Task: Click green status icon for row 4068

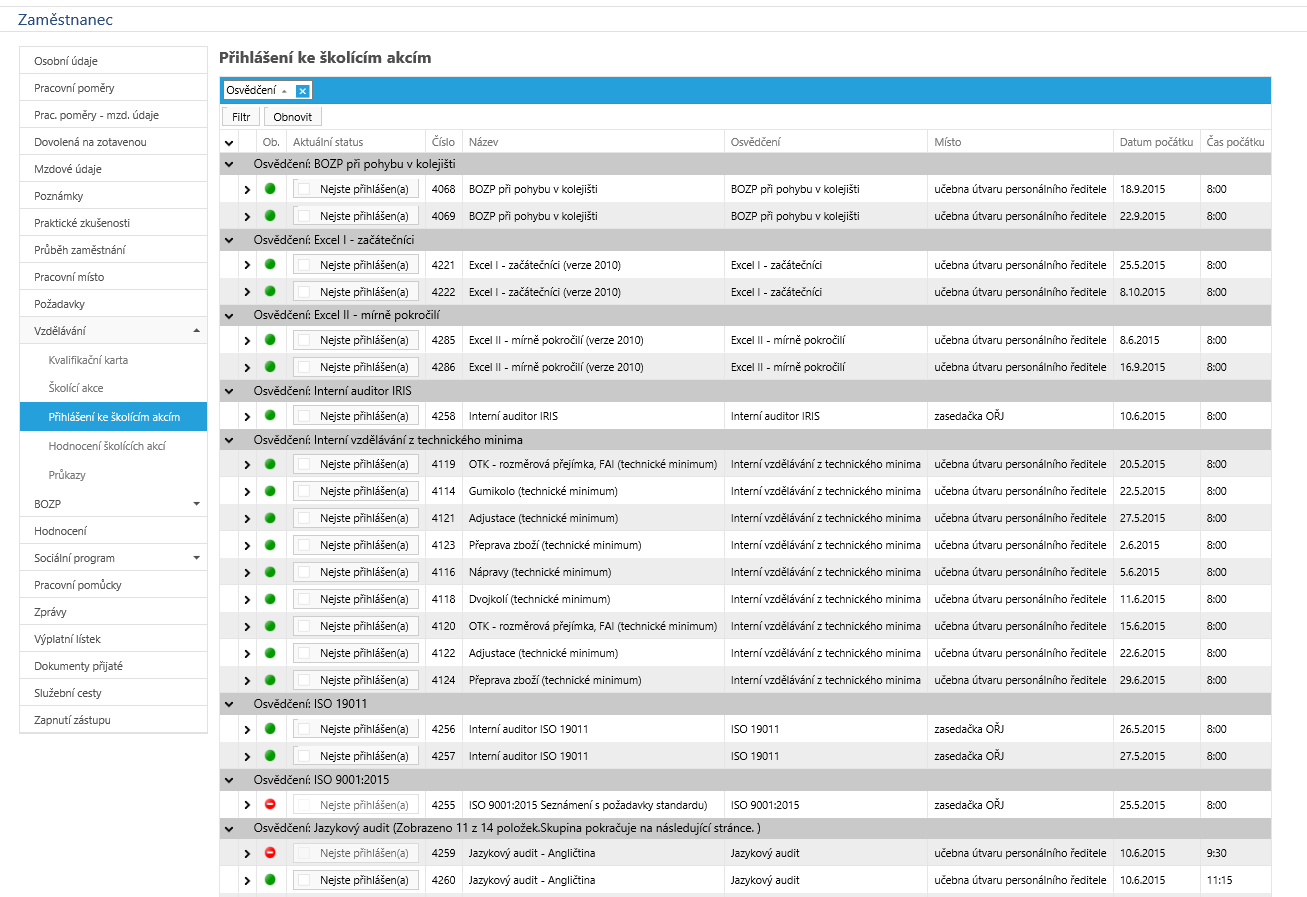Action: [x=270, y=188]
